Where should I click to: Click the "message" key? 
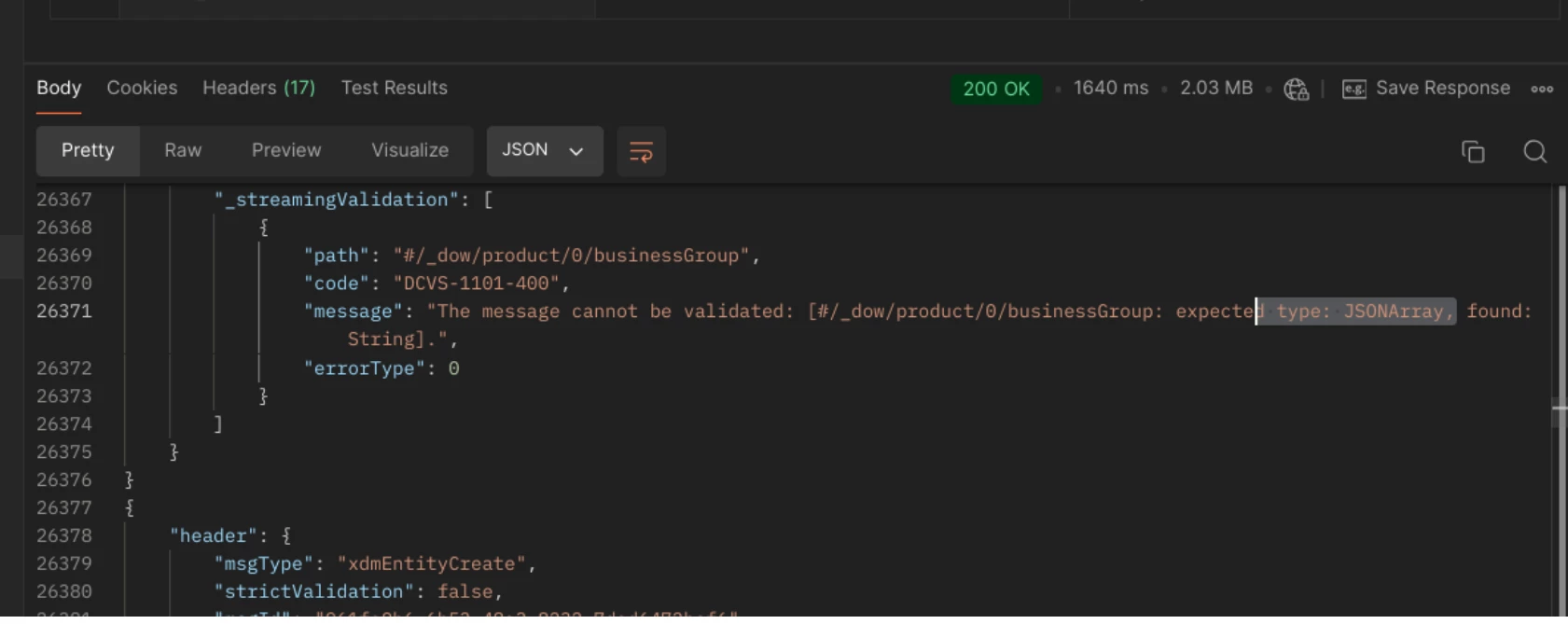pyautogui.click(x=354, y=312)
